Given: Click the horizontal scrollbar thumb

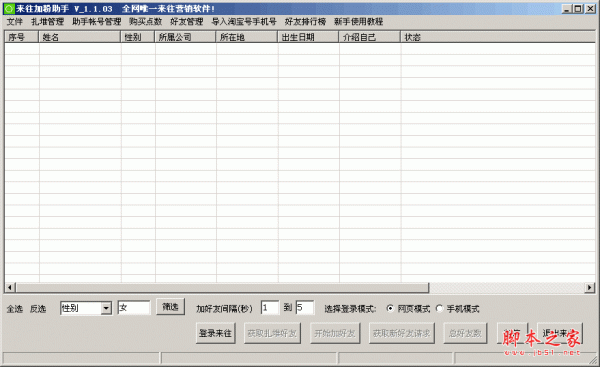Looking at the screenshot, I should click(x=222, y=287).
